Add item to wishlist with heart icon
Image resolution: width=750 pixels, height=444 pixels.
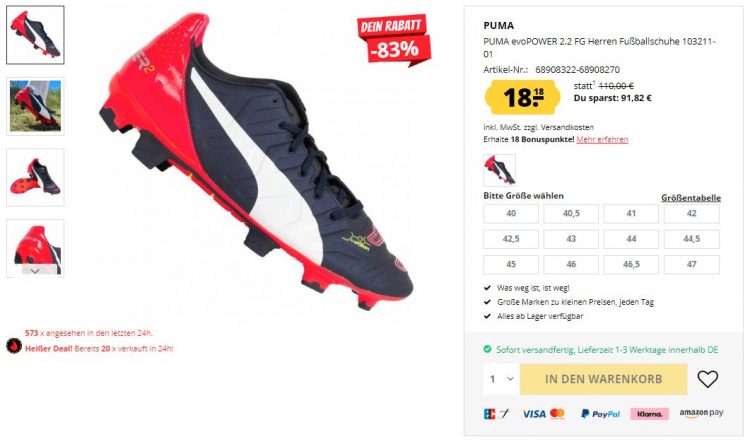click(x=707, y=379)
